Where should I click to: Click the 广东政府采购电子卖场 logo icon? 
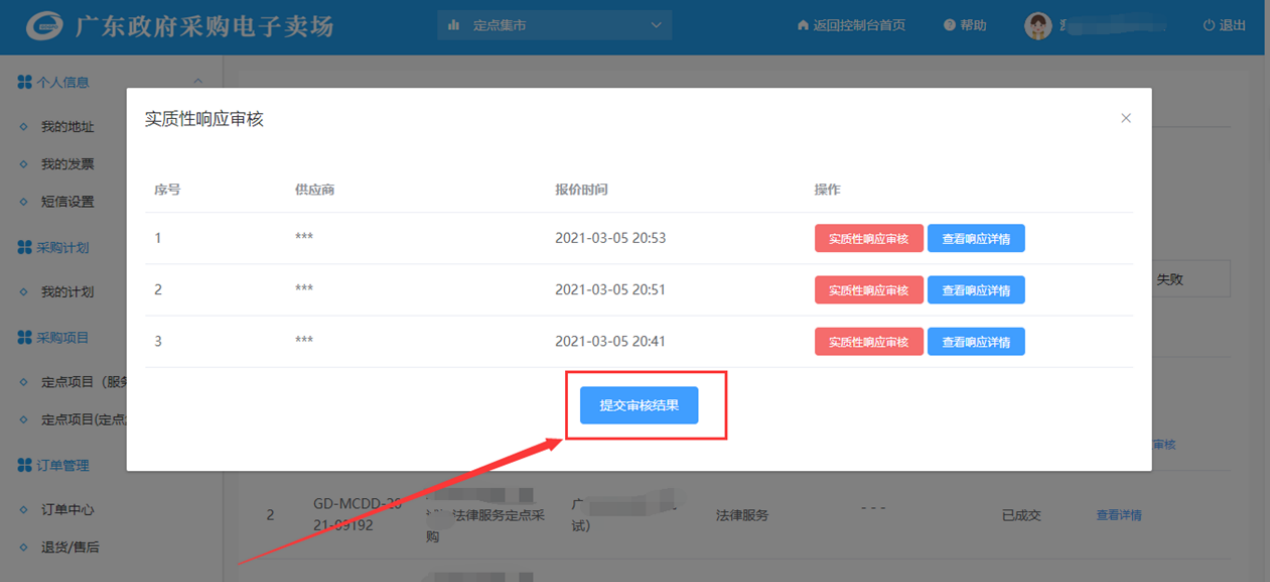(x=44, y=26)
